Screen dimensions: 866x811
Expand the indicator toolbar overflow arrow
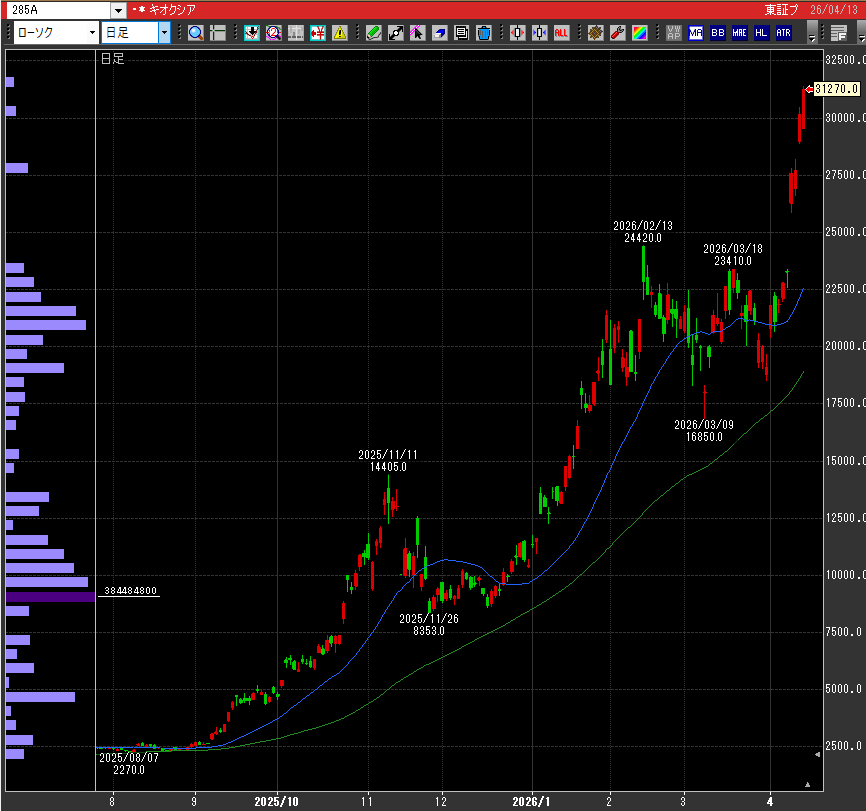point(811,33)
